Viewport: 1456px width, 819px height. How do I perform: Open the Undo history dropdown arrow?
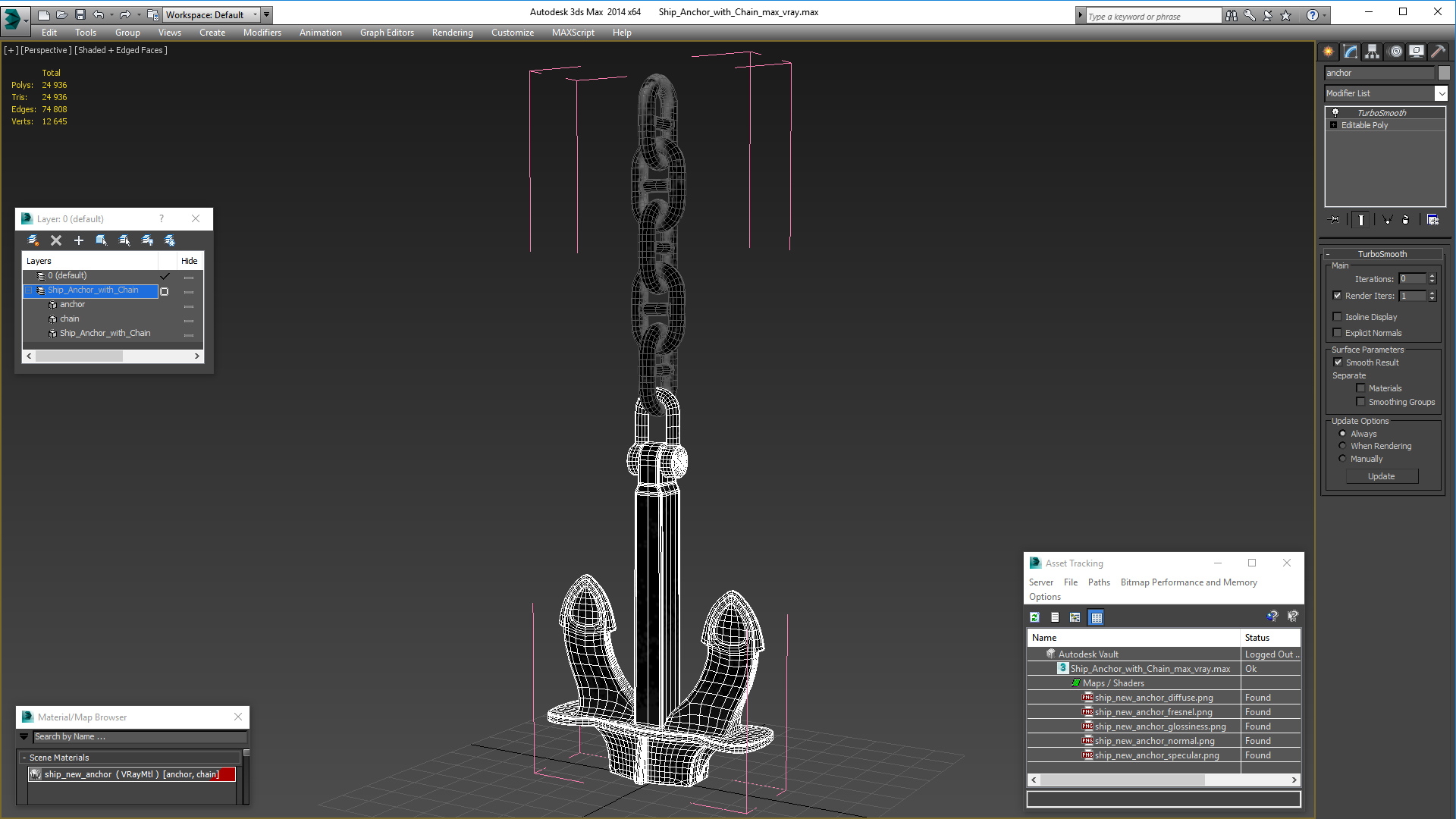(111, 14)
